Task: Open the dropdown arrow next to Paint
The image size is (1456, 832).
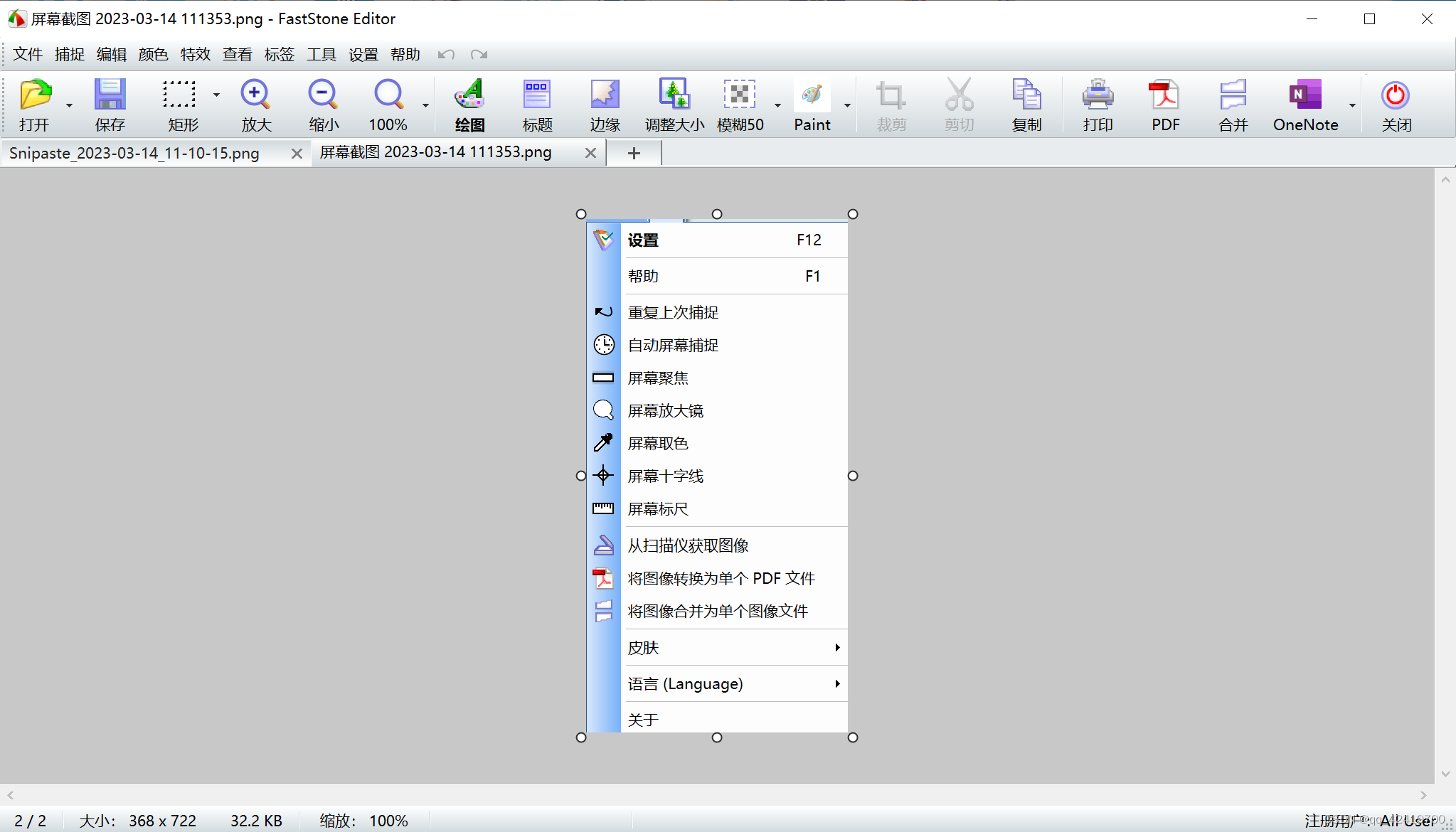Action: [847, 105]
